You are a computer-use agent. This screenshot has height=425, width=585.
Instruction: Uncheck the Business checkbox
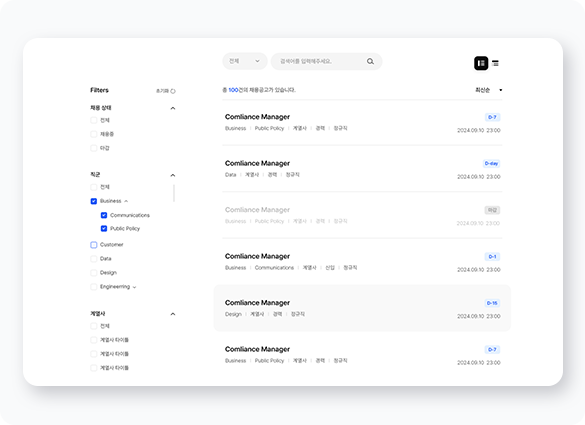94,201
